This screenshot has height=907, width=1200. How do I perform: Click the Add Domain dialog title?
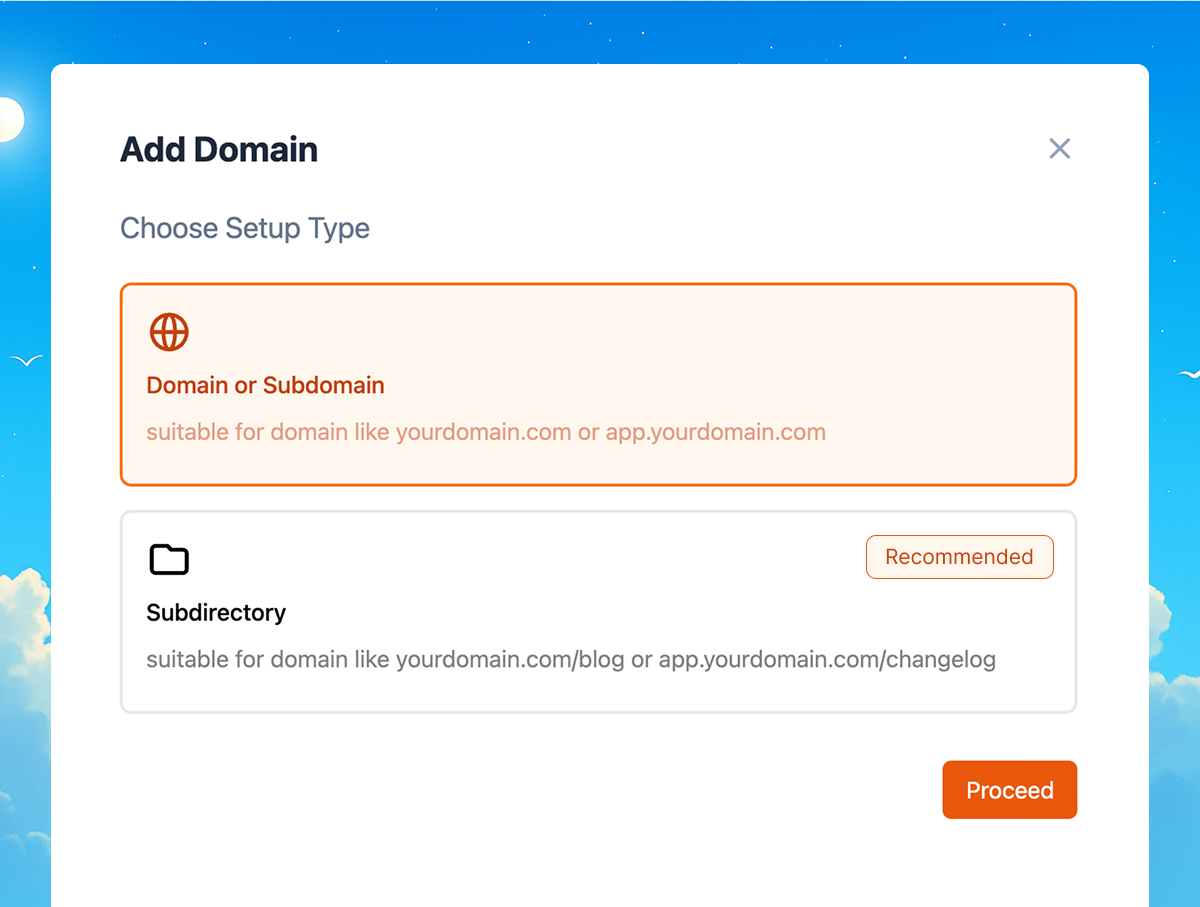(x=218, y=149)
